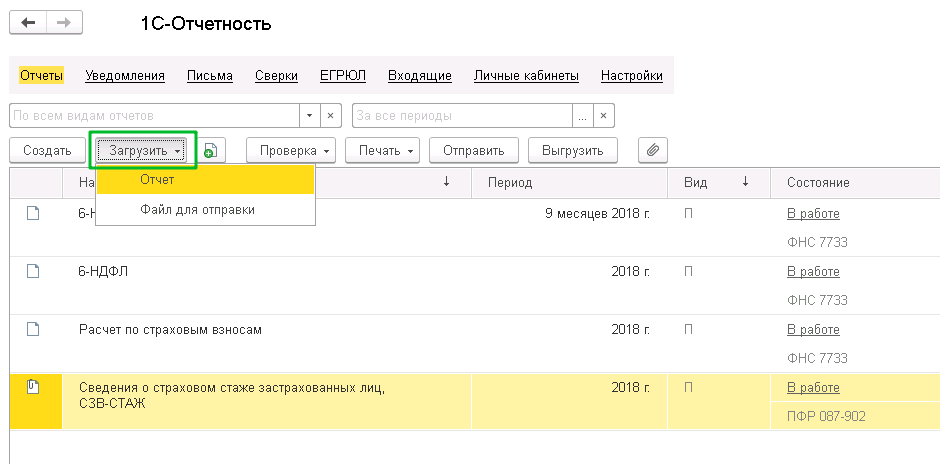Open period selection with the ellipsis button

(583, 116)
